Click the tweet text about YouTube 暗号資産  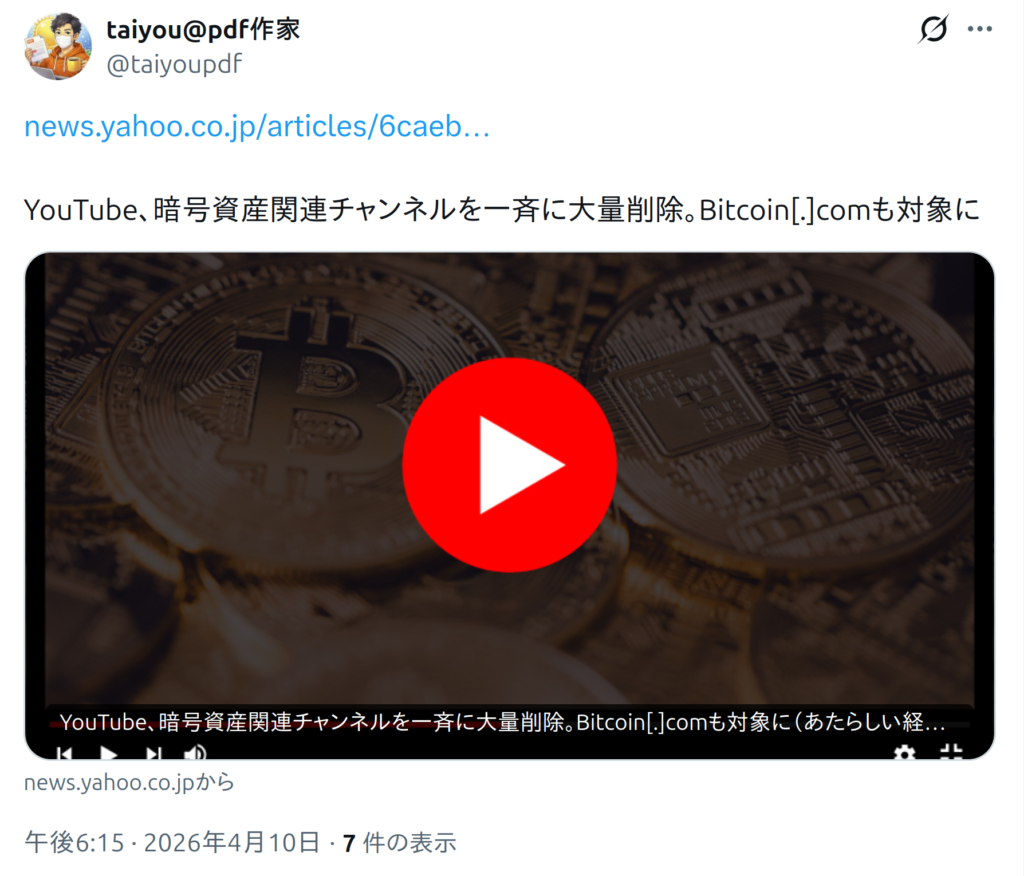click(502, 210)
